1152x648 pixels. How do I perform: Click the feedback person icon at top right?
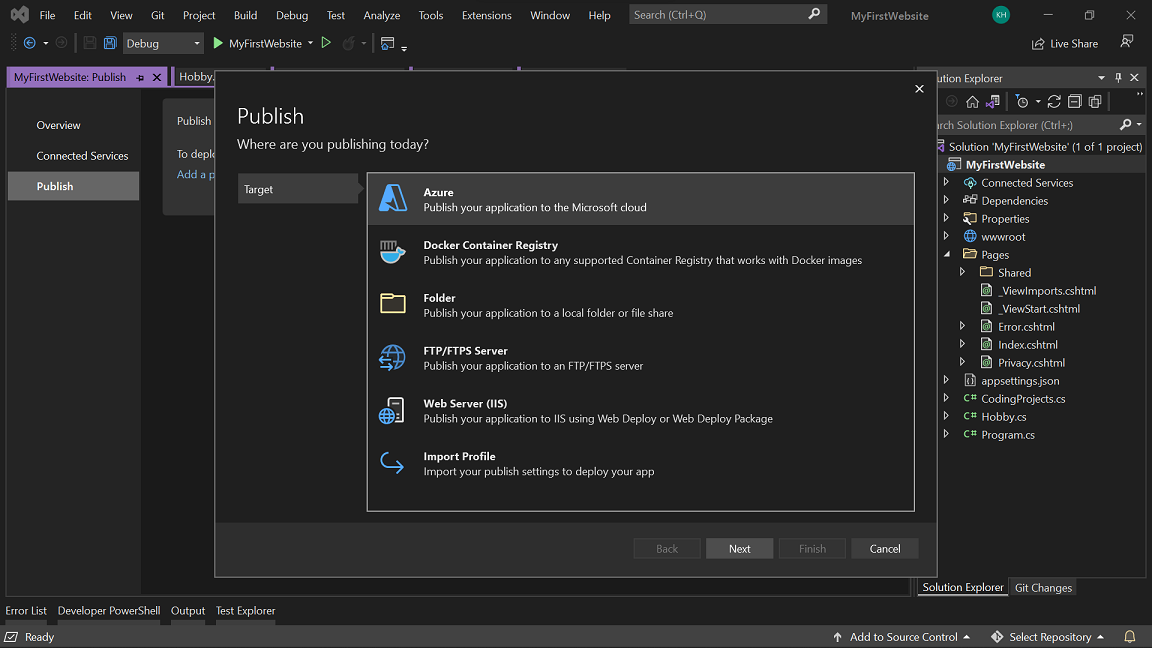point(1126,42)
